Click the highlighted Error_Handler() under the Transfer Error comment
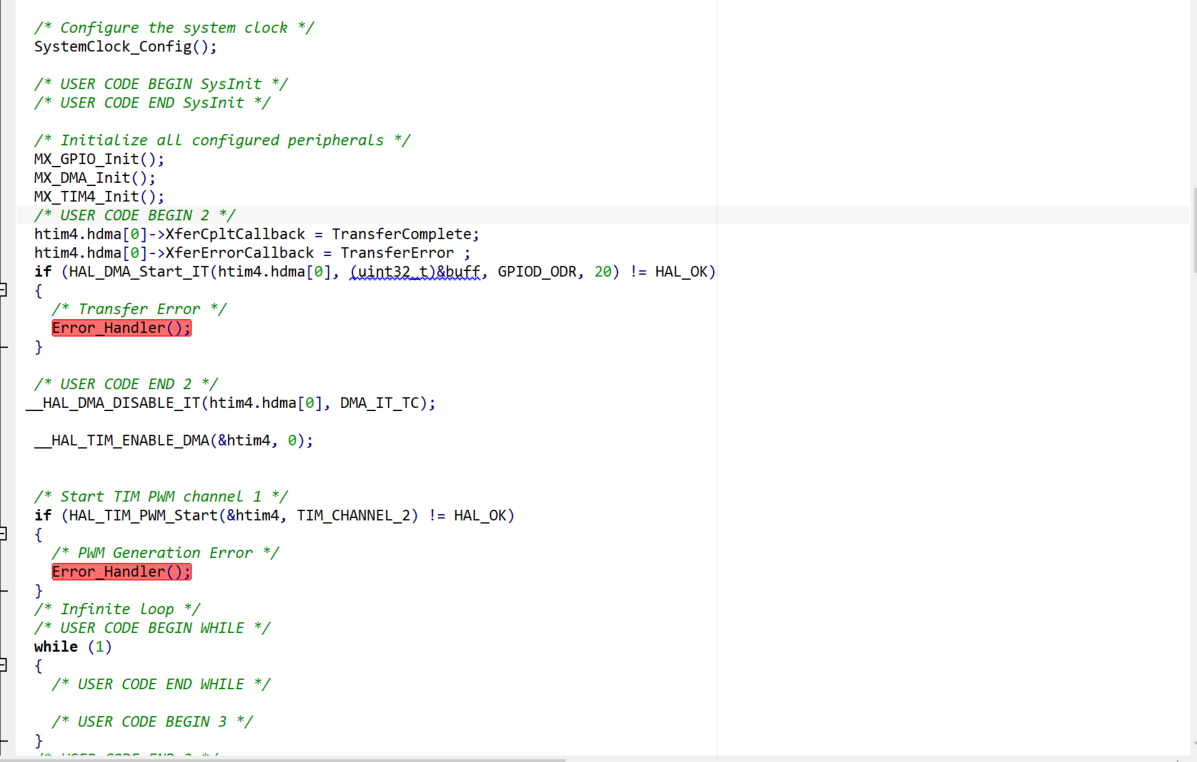Image resolution: width=1197 pixels, height=762 pixels. click(x=121, y=328)
